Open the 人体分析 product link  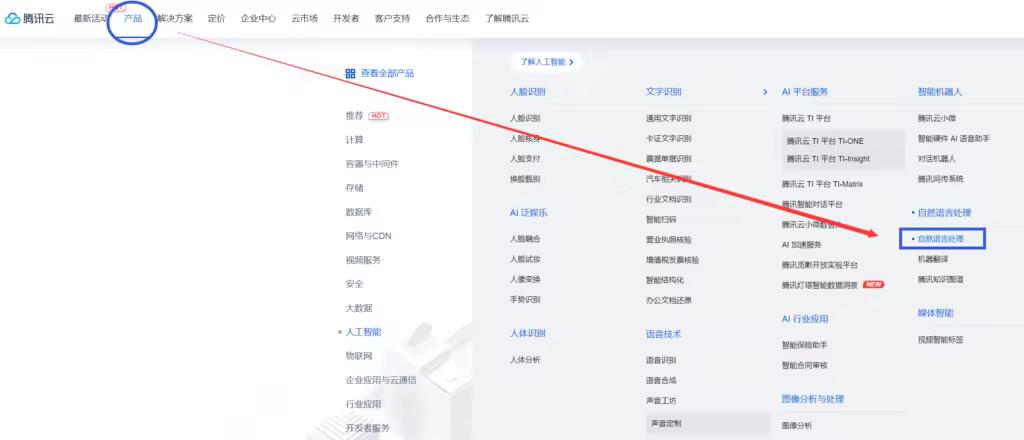[x=525, y=360]
